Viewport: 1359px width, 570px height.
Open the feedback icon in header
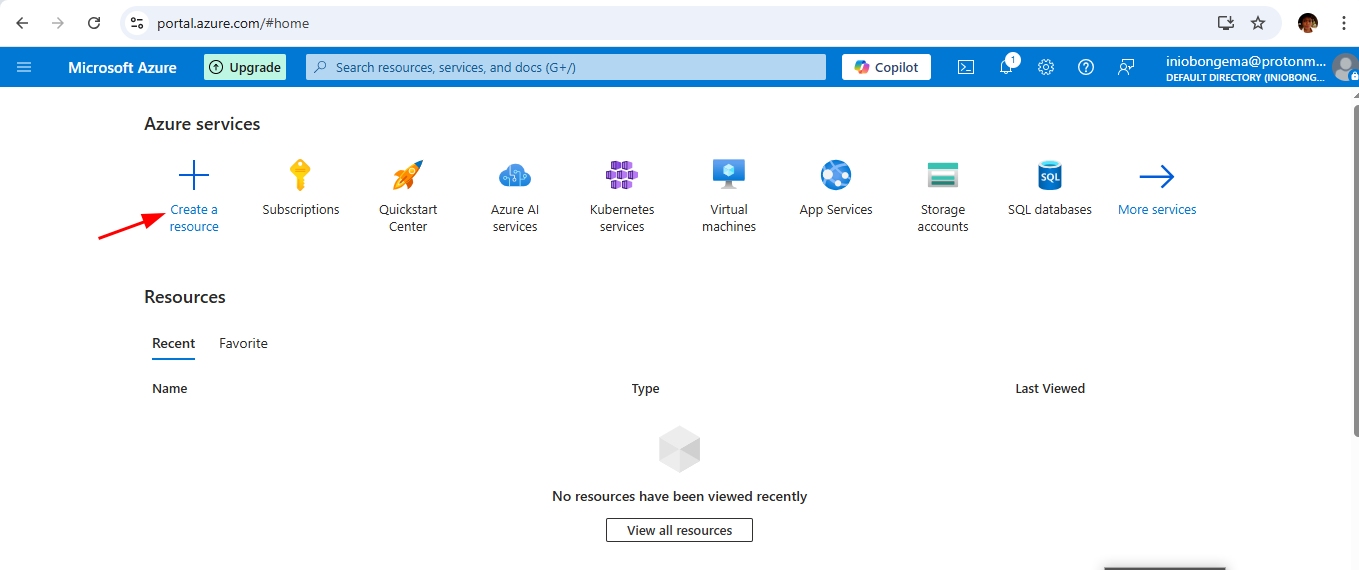pos(1126,67)
